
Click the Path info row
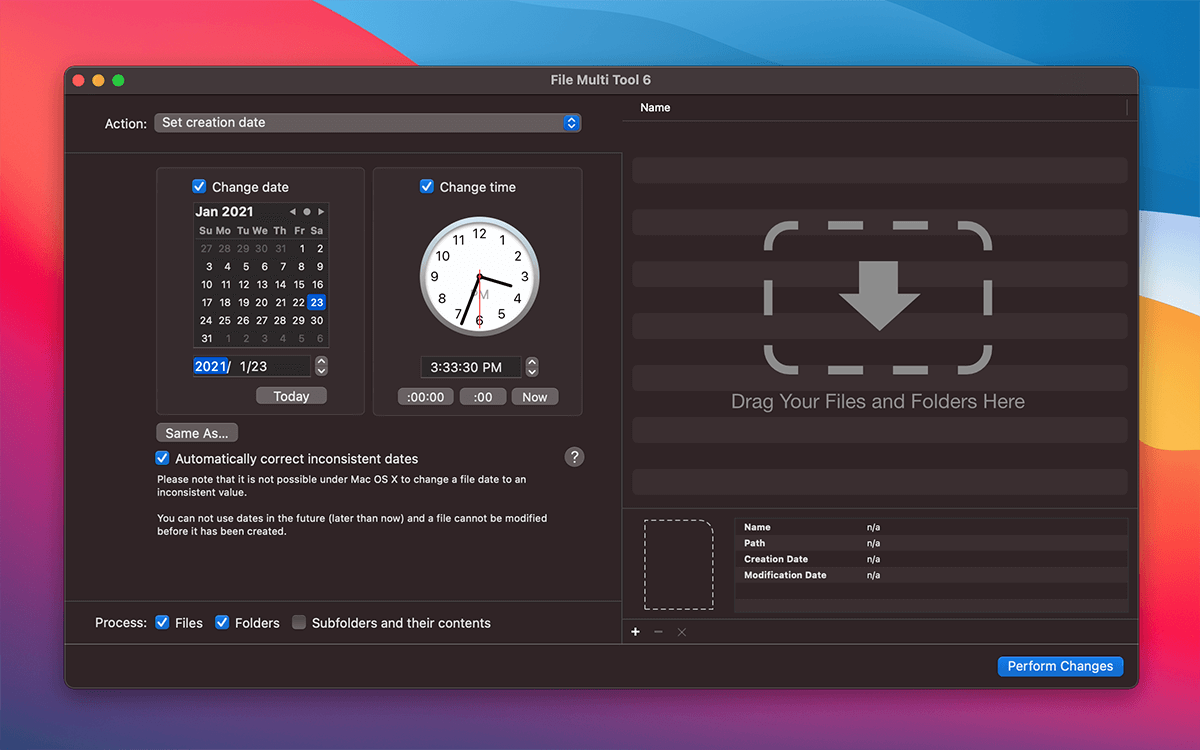coord(931,543)
